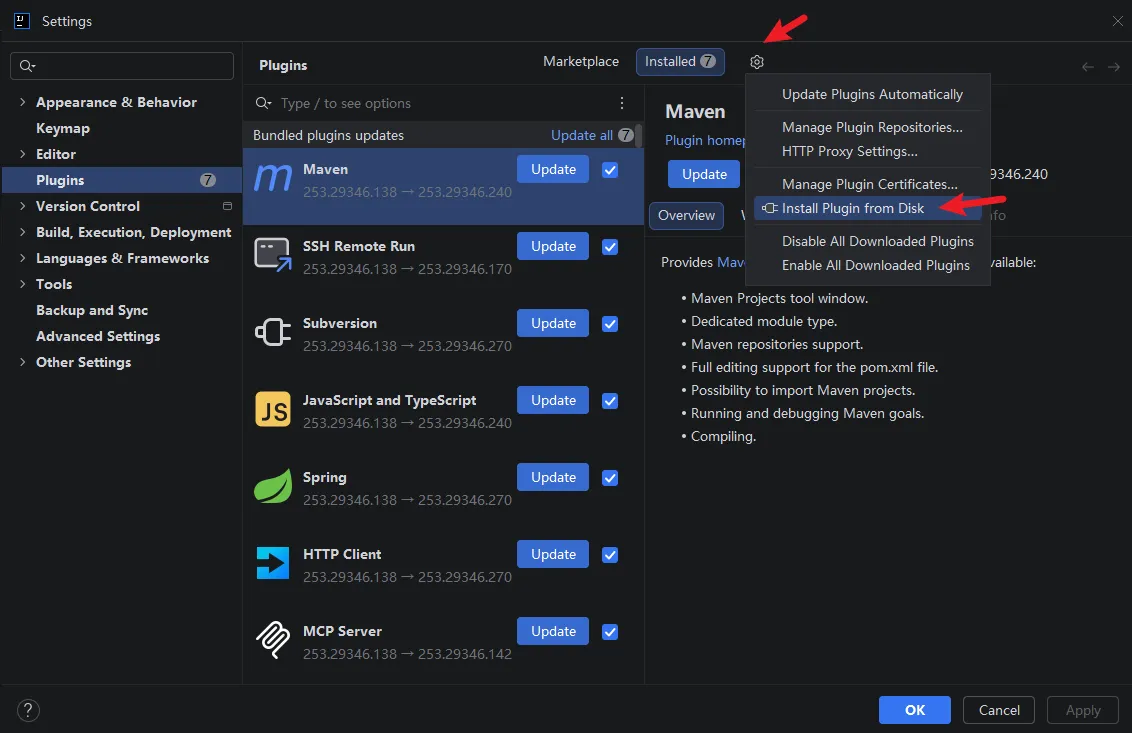Confirm settings with OK button
Image resolution: width=1132 pixels, height=733 pixels.
click(x=915, y=710)
